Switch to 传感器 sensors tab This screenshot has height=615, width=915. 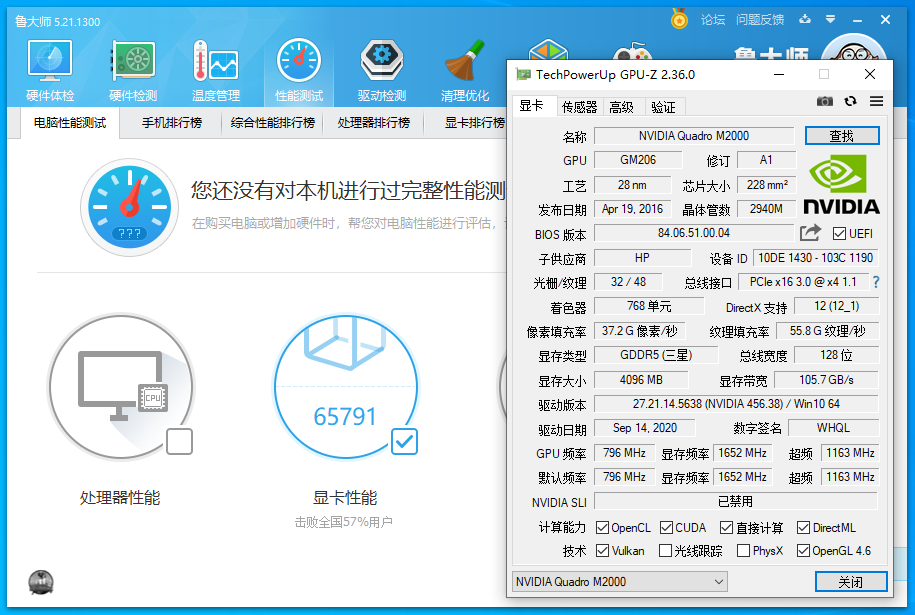tap(579, 107)
